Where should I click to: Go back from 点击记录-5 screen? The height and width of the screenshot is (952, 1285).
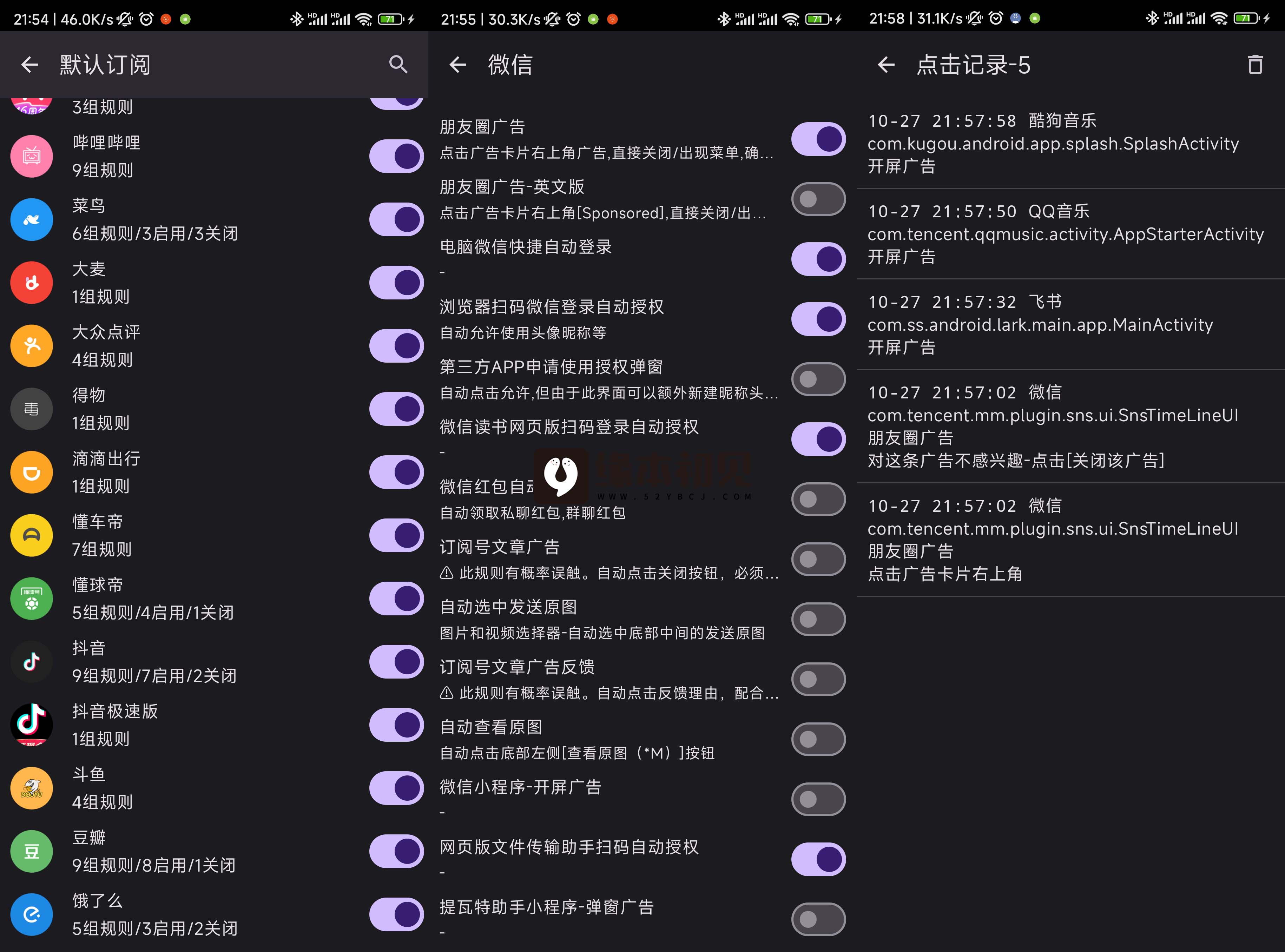(x=886, y=65)
